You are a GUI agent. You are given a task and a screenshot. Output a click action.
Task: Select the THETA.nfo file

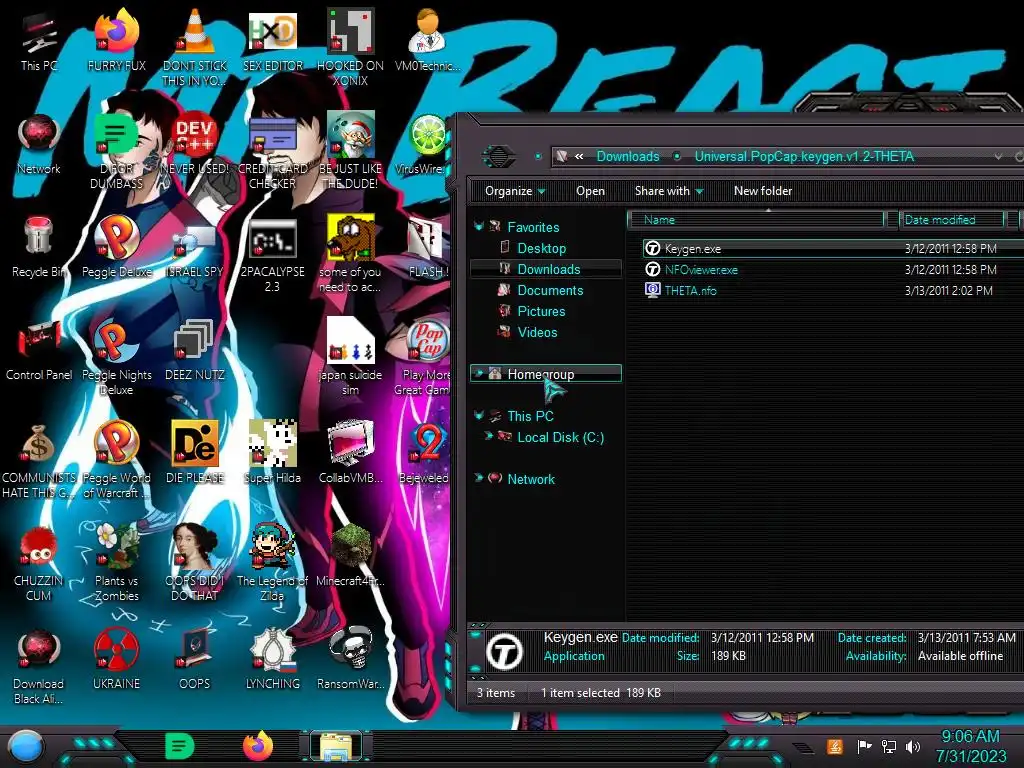690,291
